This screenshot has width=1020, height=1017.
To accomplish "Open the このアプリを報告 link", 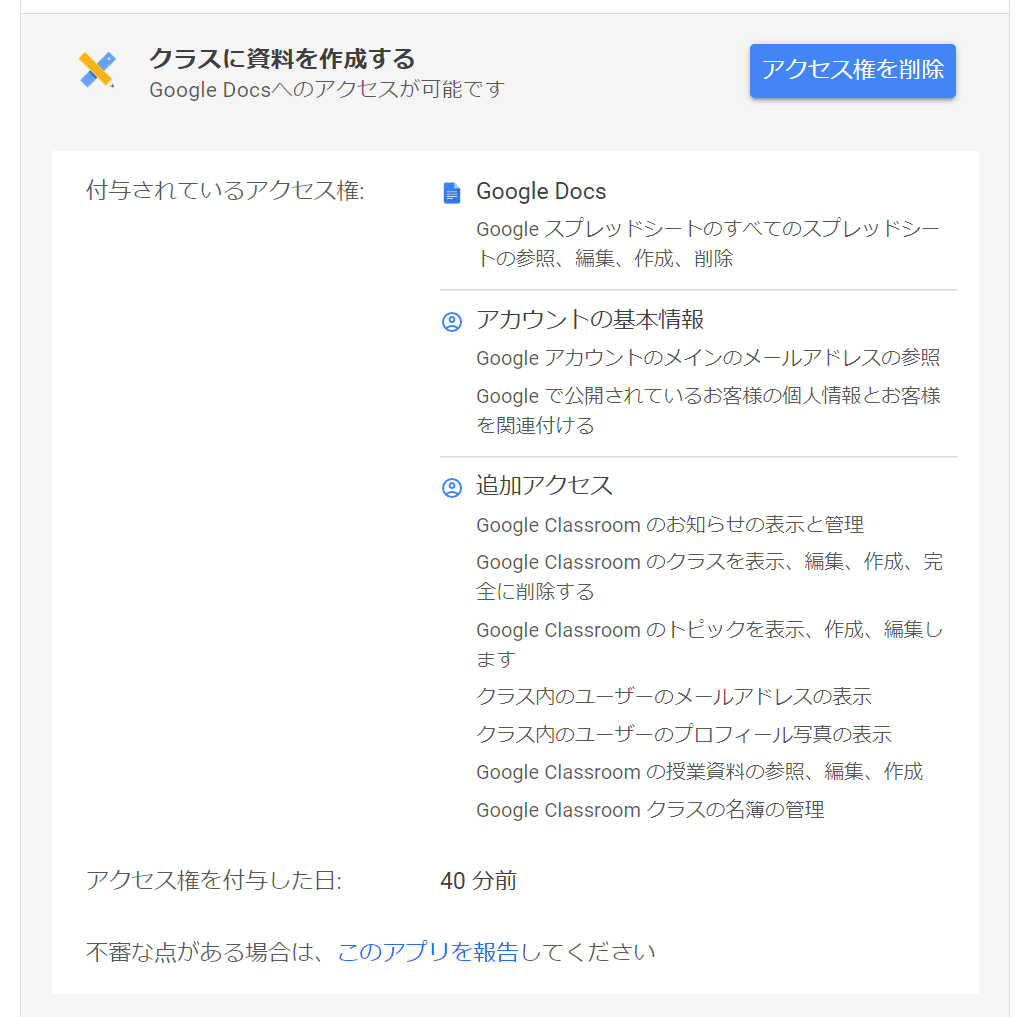I will (428, 952).
